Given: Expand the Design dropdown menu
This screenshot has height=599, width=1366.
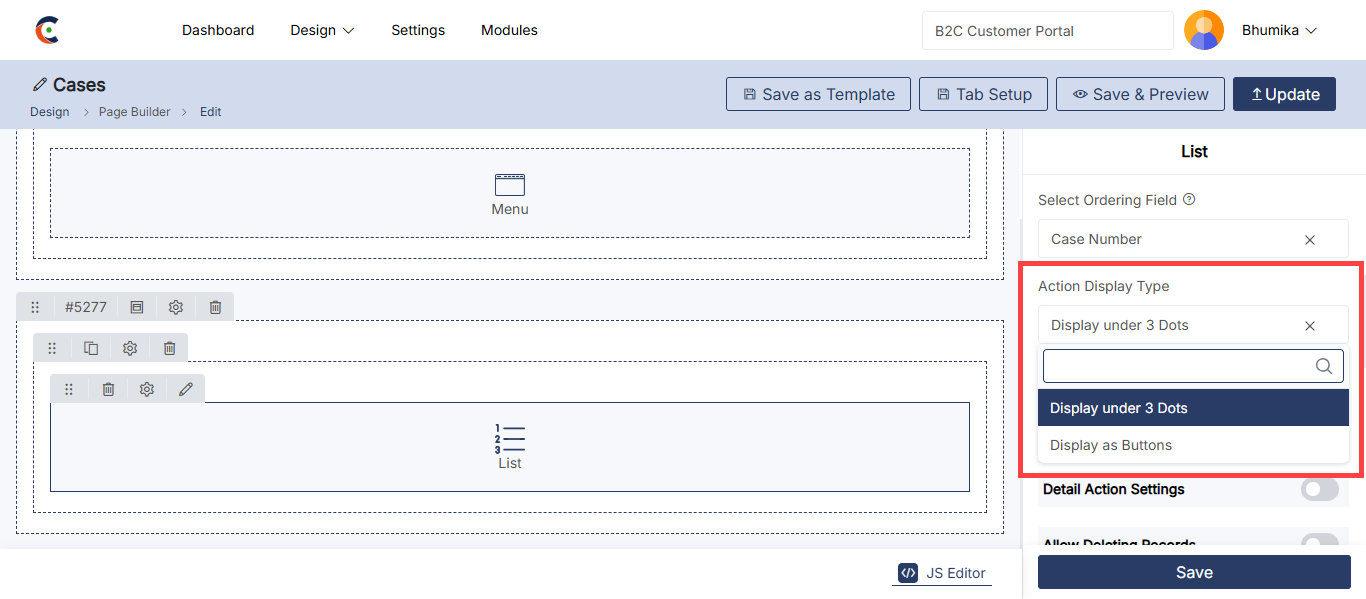Looking at the screenshot, I should [322, 30].
